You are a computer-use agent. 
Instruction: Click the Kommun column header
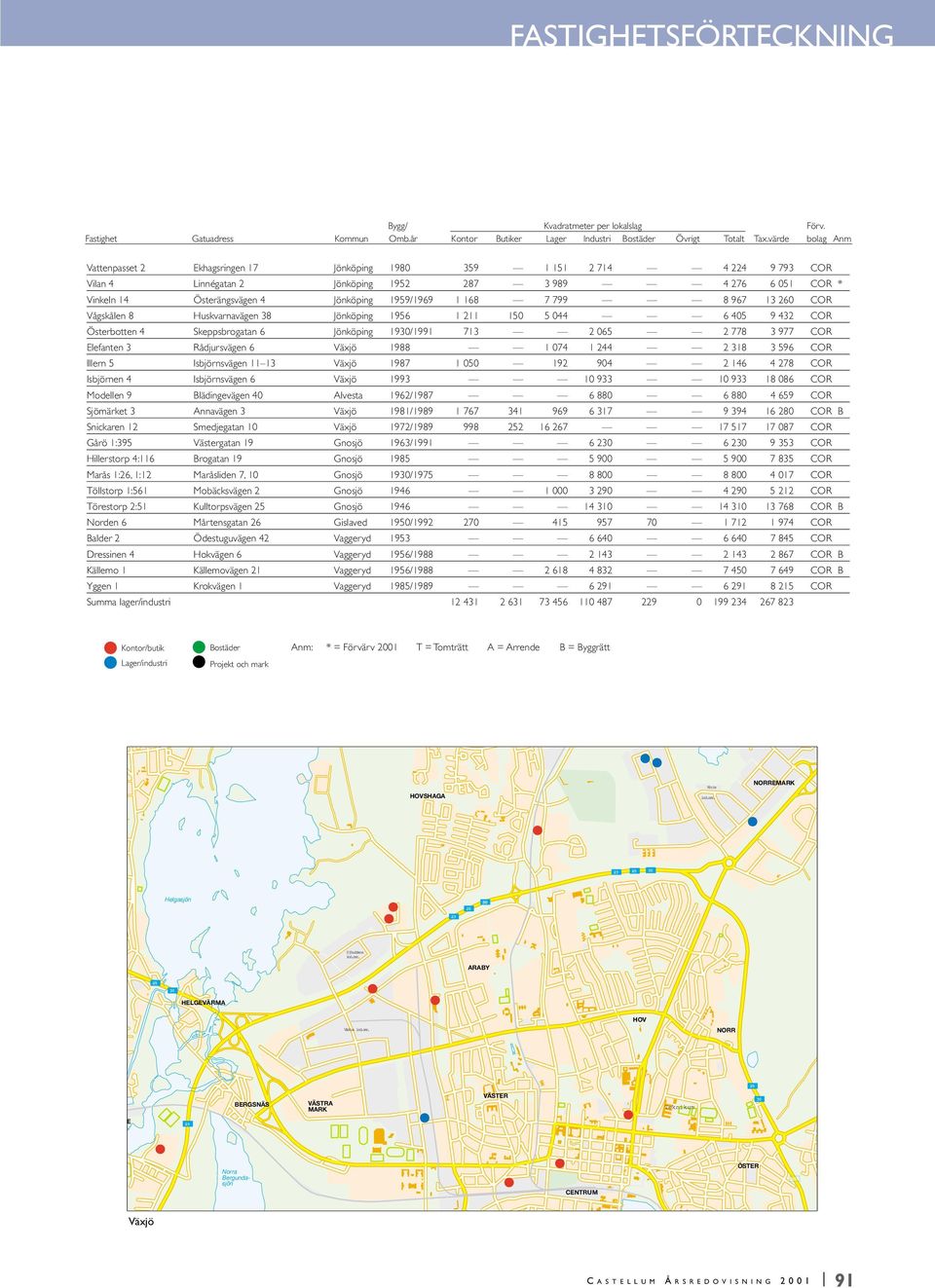tap(352, 239)
